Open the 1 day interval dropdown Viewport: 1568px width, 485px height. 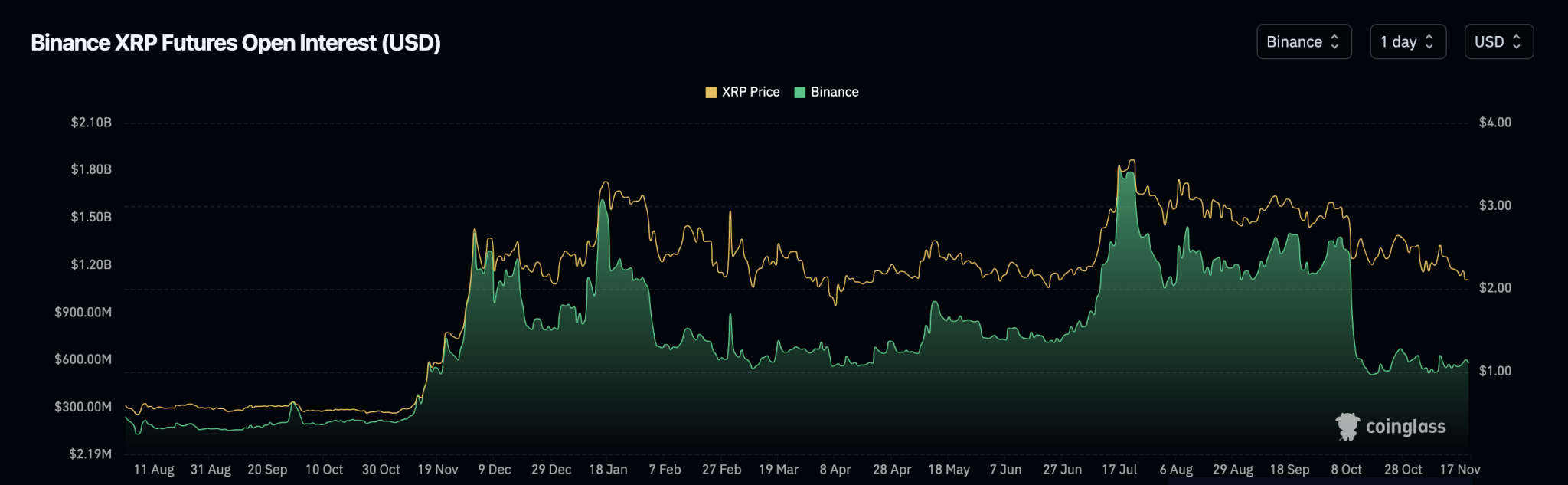[x=1407, y=42]
